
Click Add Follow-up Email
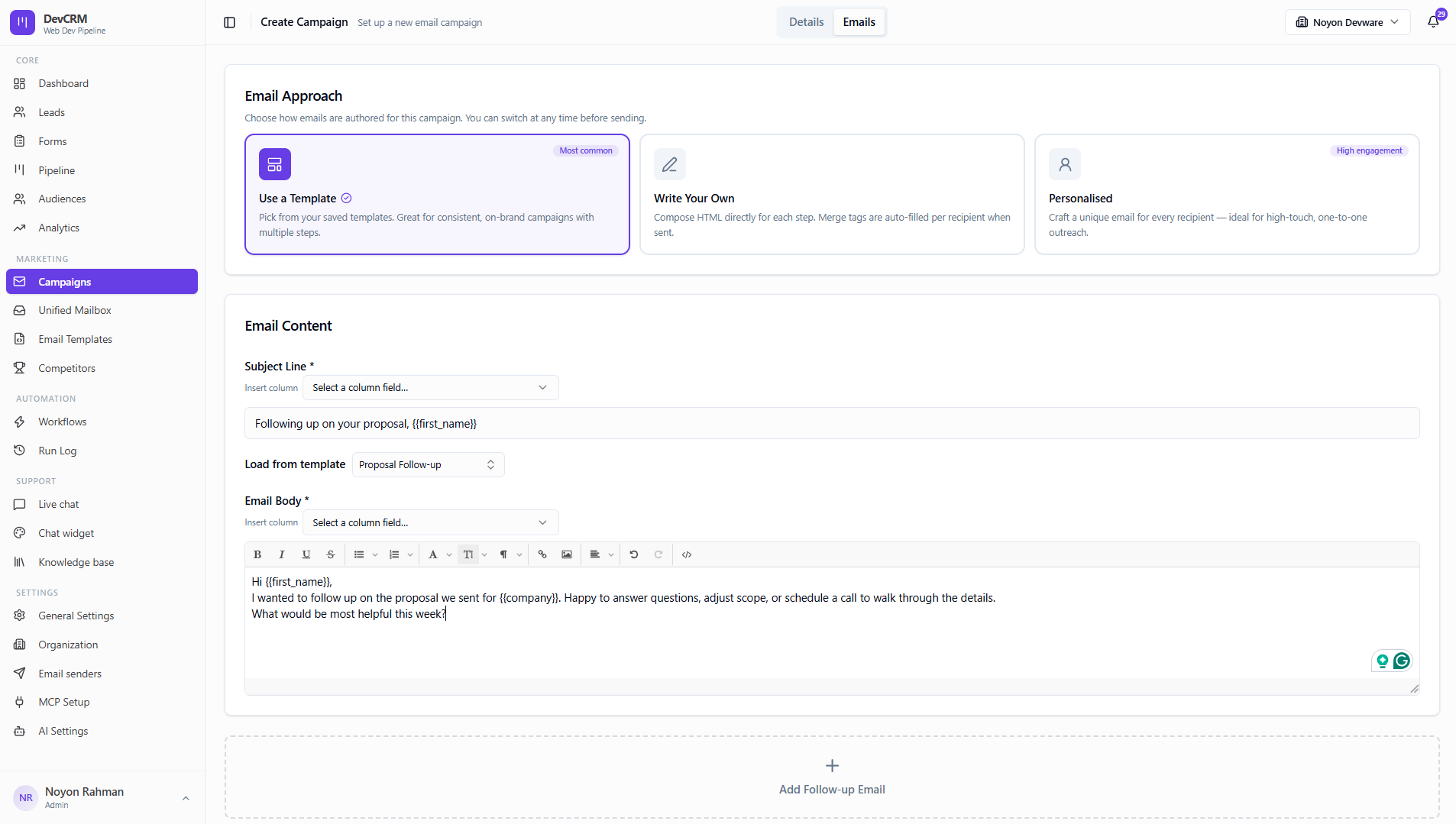click(832, 777)
